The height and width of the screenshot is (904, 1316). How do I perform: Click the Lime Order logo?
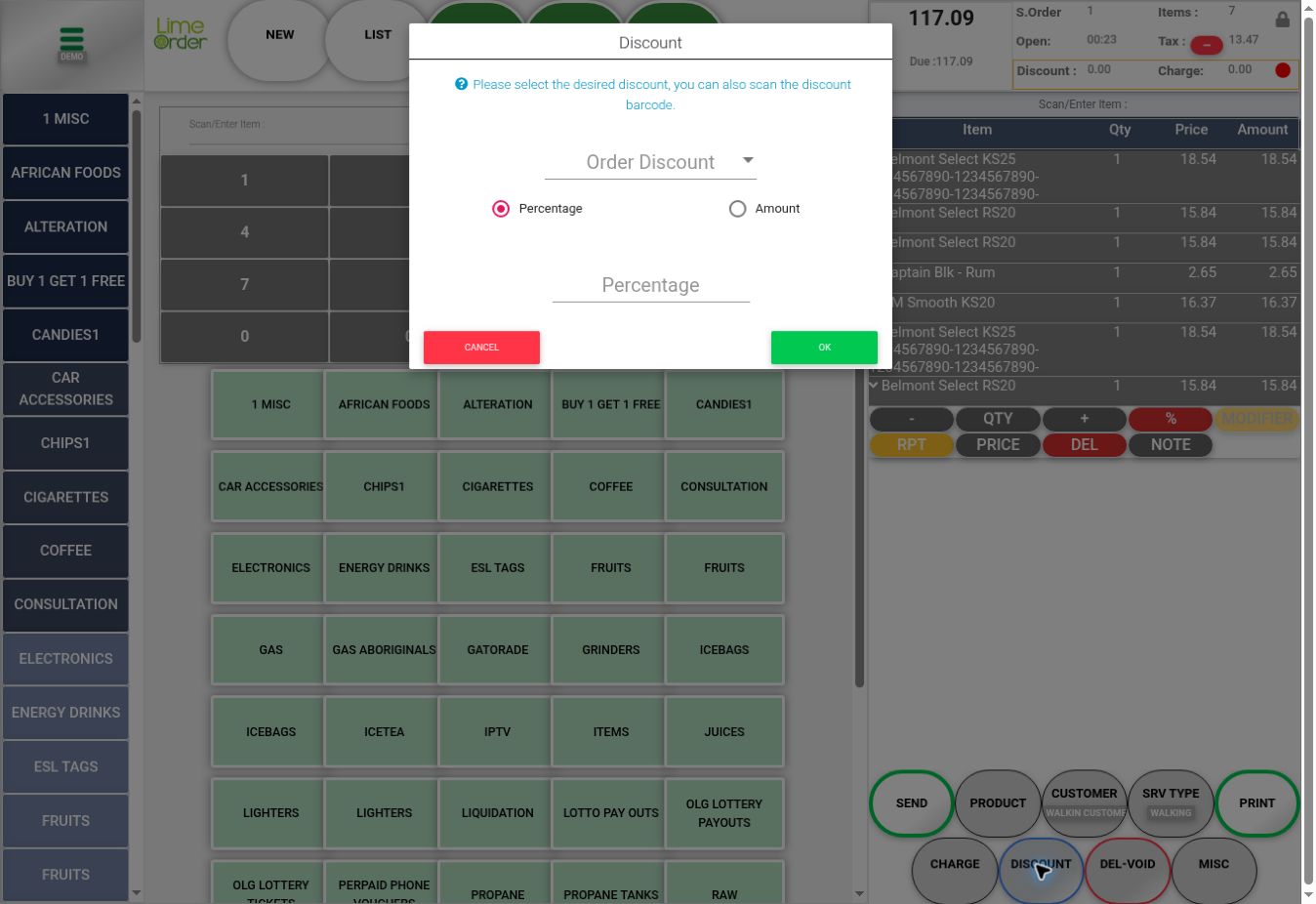click(x=181, y=34)
